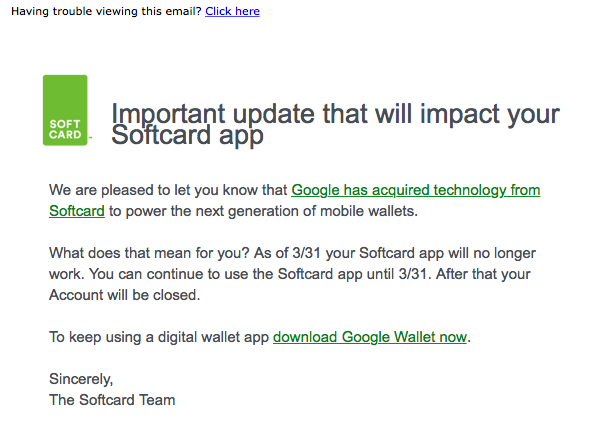
Task: Open the "Click here" view email link
Action: [232, 12]
